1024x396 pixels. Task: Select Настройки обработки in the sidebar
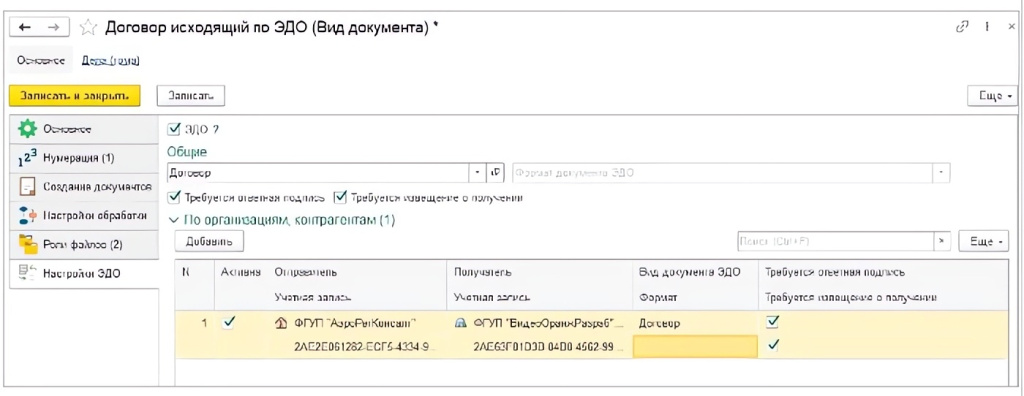(84, 215)
